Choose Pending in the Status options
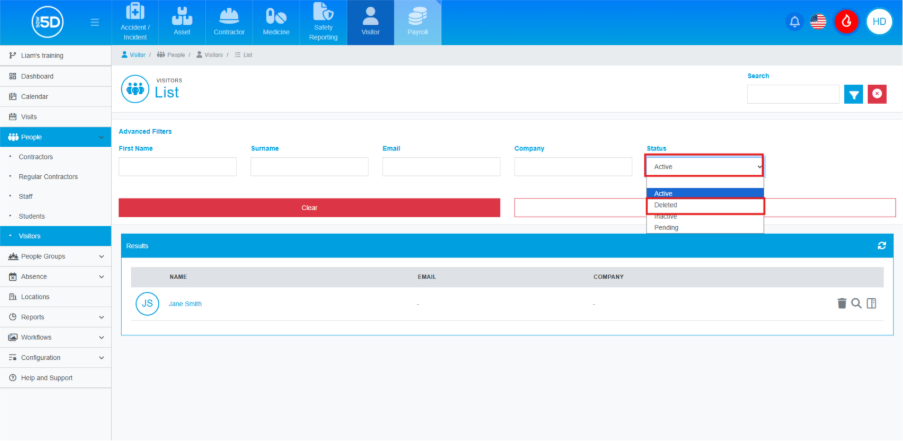The height and width of the screenshot is (441, 903). pyautogui.click(x=705, y=227)
